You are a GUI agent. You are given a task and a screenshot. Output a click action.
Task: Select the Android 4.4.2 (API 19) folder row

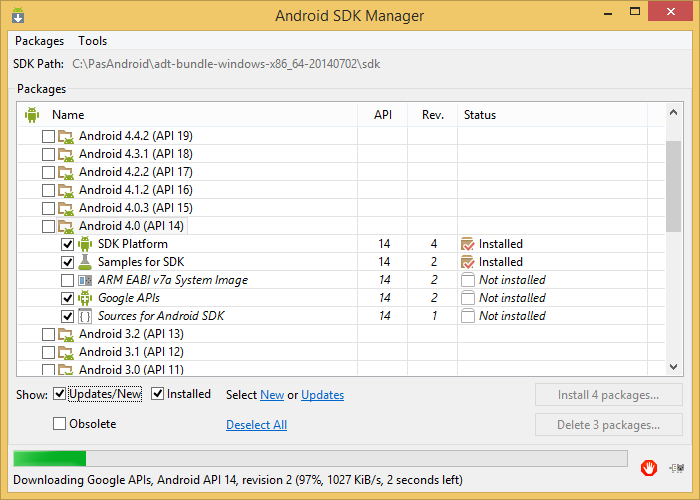(135, 136)
